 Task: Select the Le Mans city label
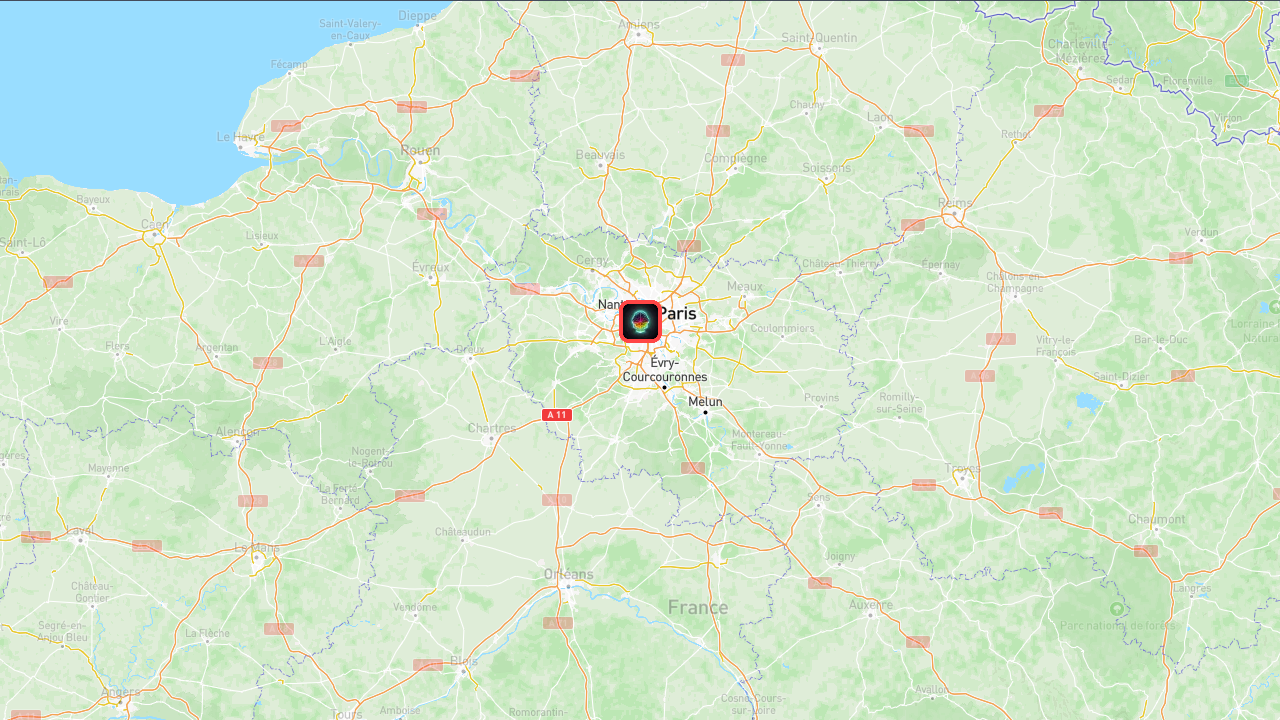[x=257, y=548]
